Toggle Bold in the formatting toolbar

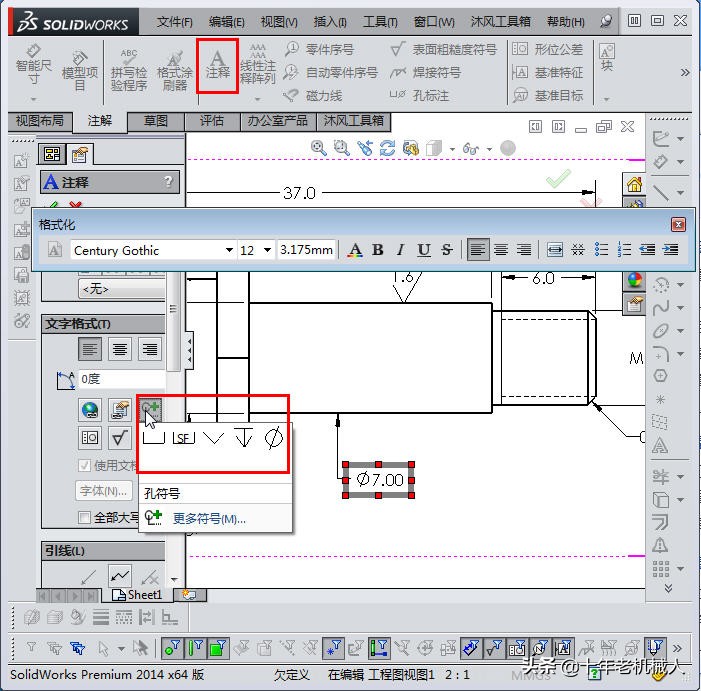(x=378, y=250)
